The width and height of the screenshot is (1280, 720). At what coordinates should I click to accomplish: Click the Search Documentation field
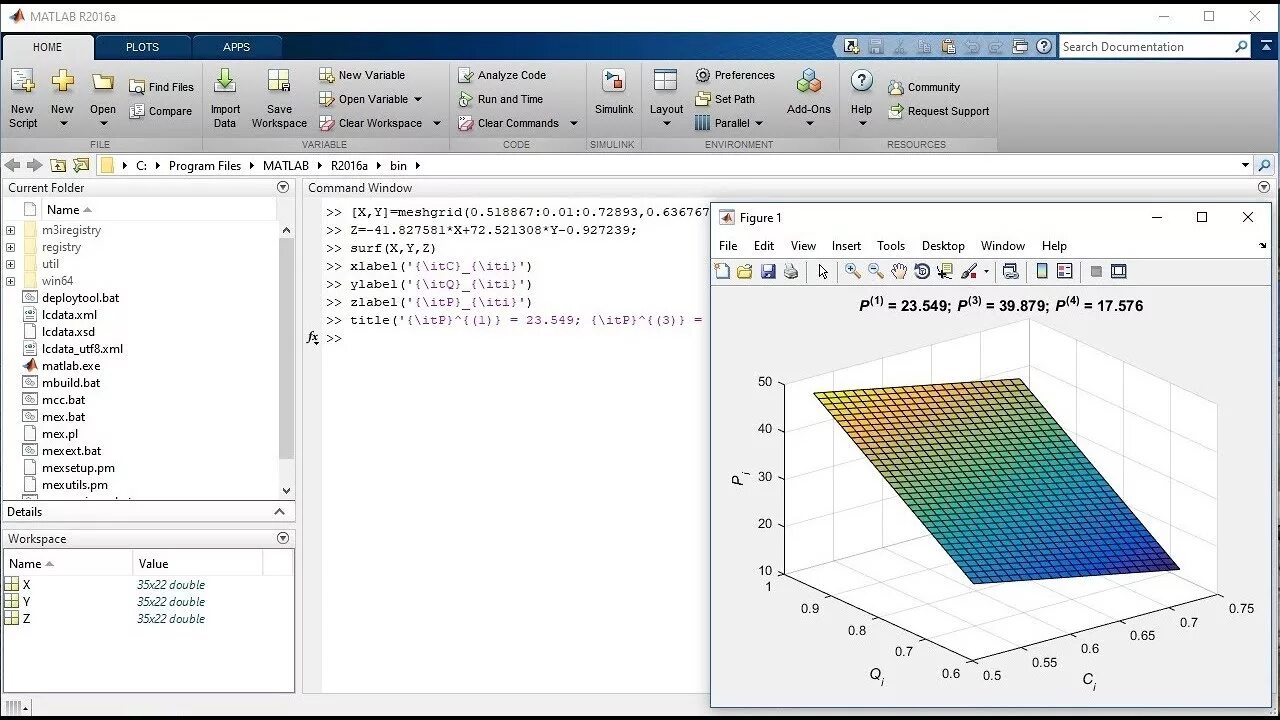click(1146, 47)
